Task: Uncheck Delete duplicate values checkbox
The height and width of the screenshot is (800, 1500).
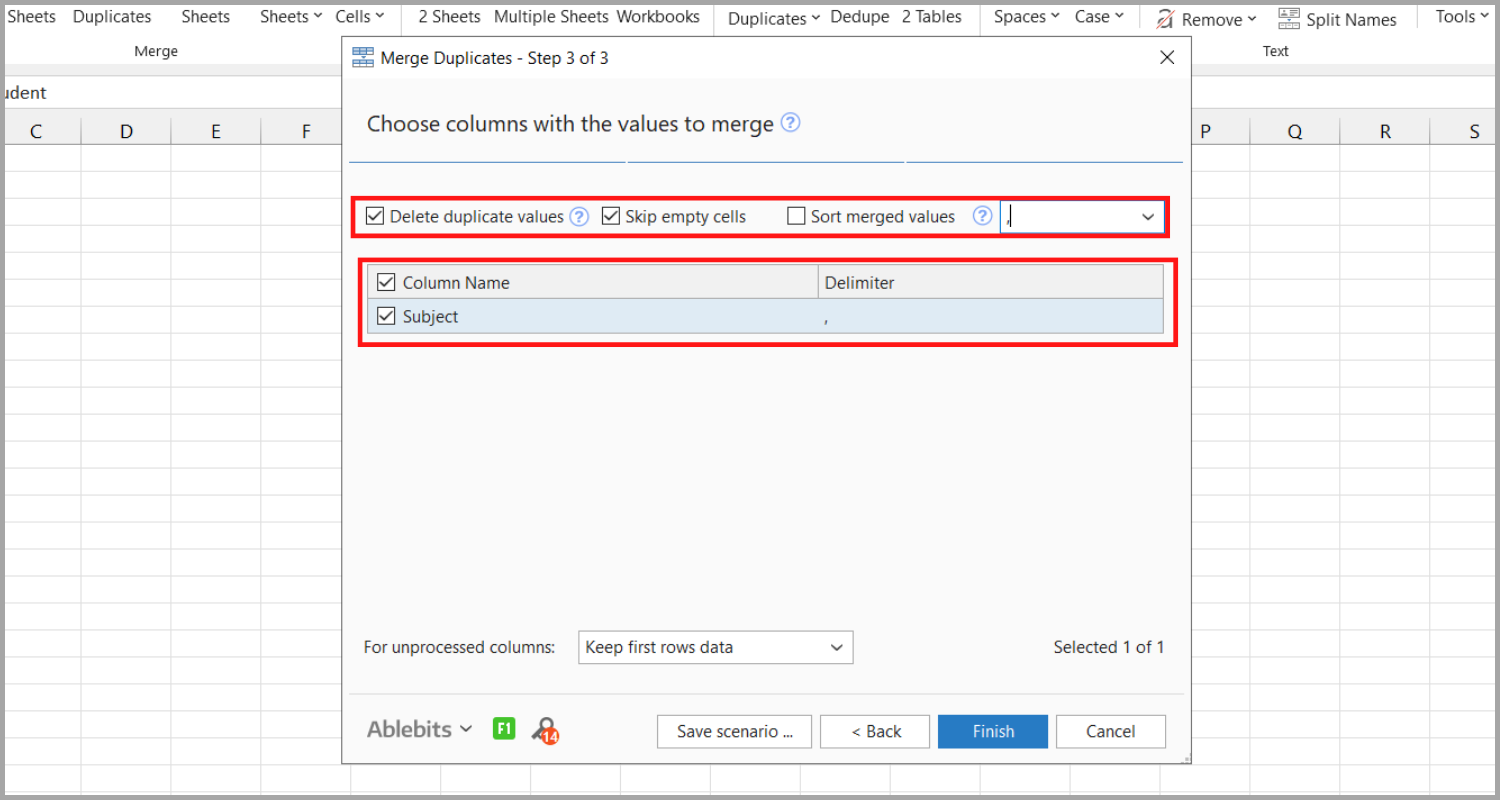Action: pos(375,216)
